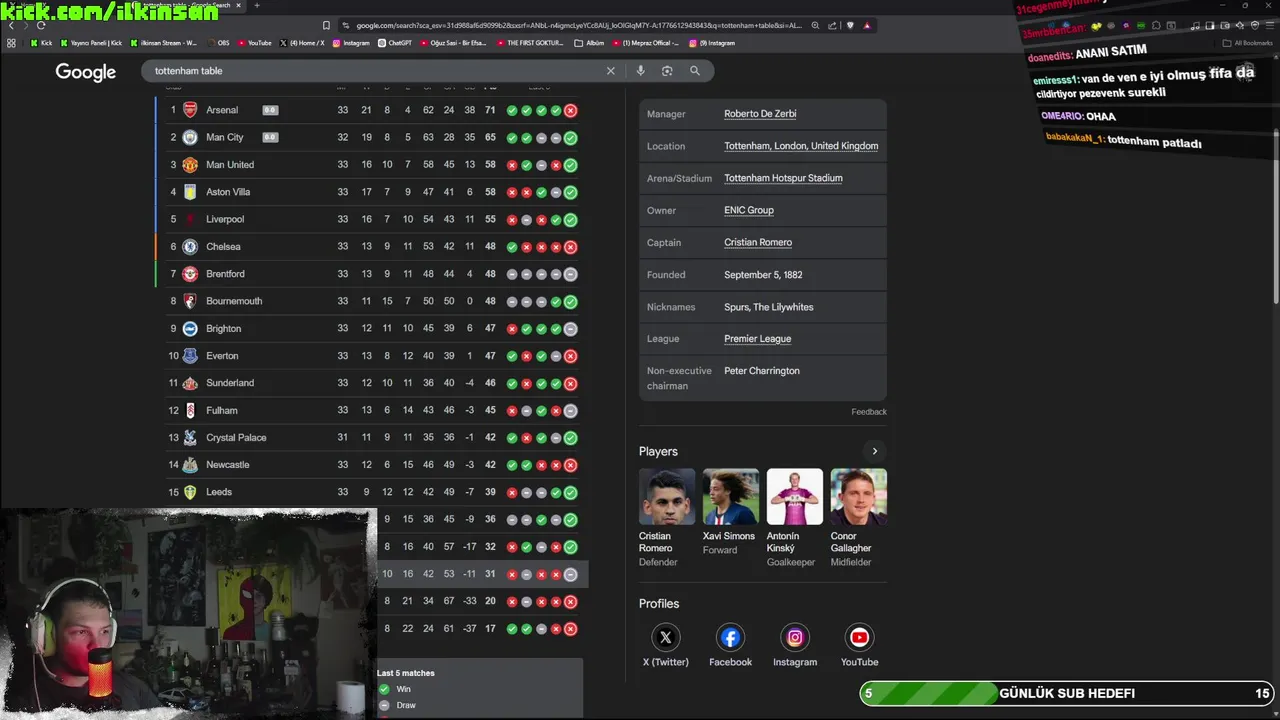The image size is (1280, 720).
Task: Bookmark this page from the address bar
Action: pos(326,25)
